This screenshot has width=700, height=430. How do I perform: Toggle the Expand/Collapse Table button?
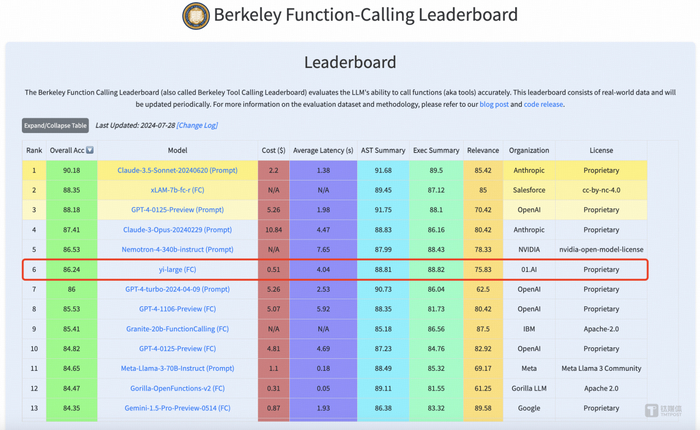pyautogui.click(x=55, y=126)
